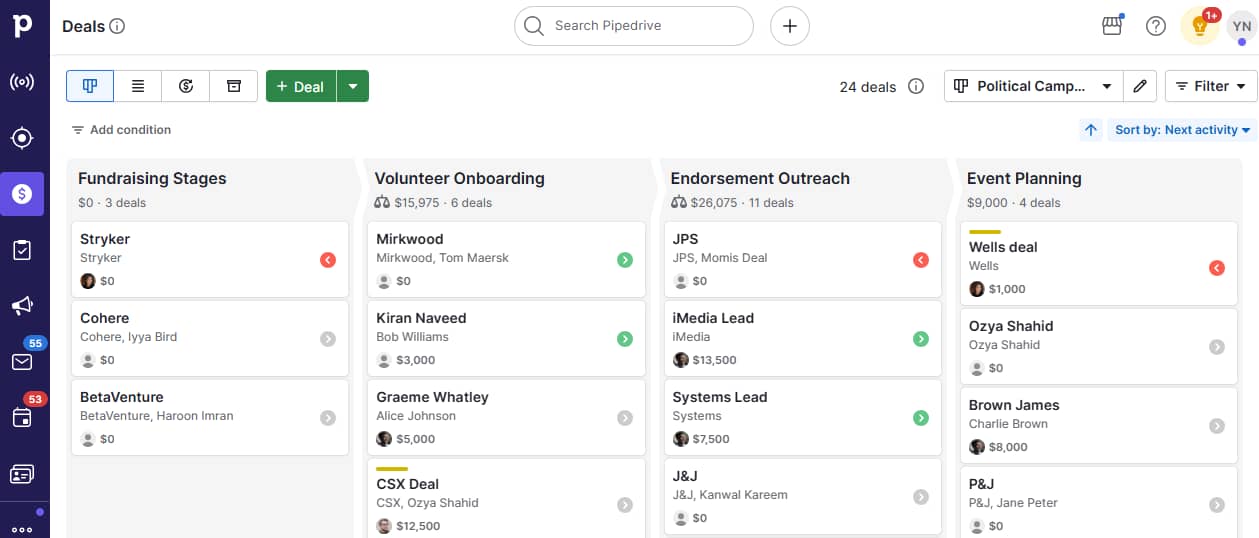The image size is (1259, 538).
Task: Open the iMedia Lead deal
Action: [x=802, y=339]
